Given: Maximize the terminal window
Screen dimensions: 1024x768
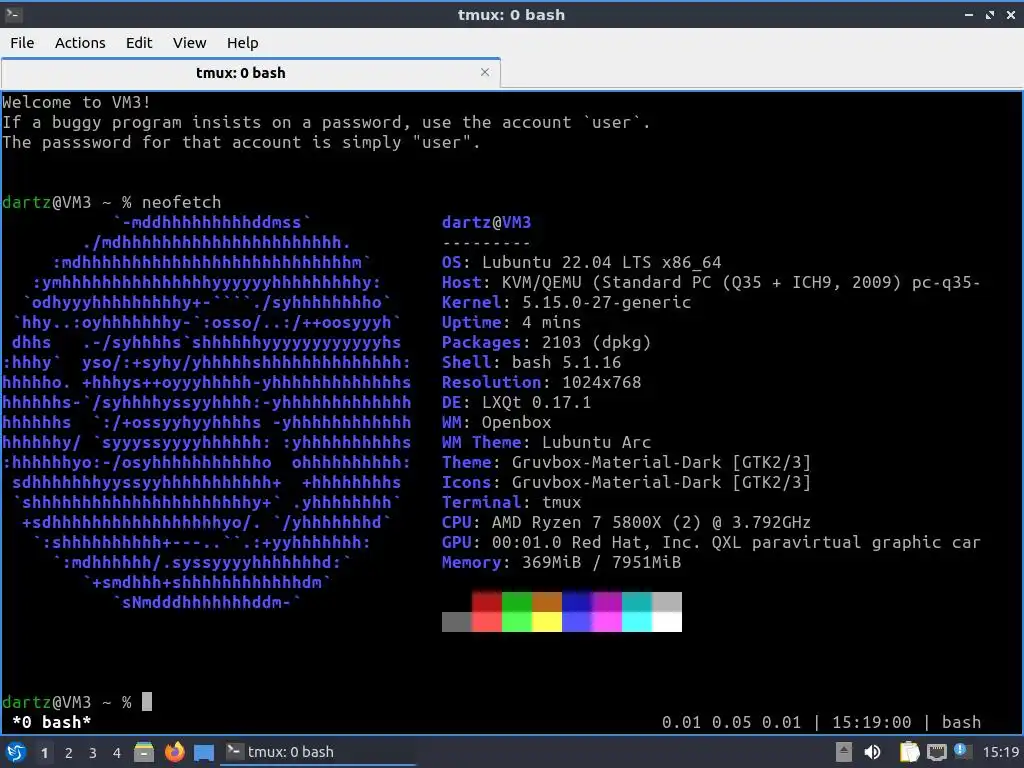Looking at the screenshot, I should pos(990,14).
